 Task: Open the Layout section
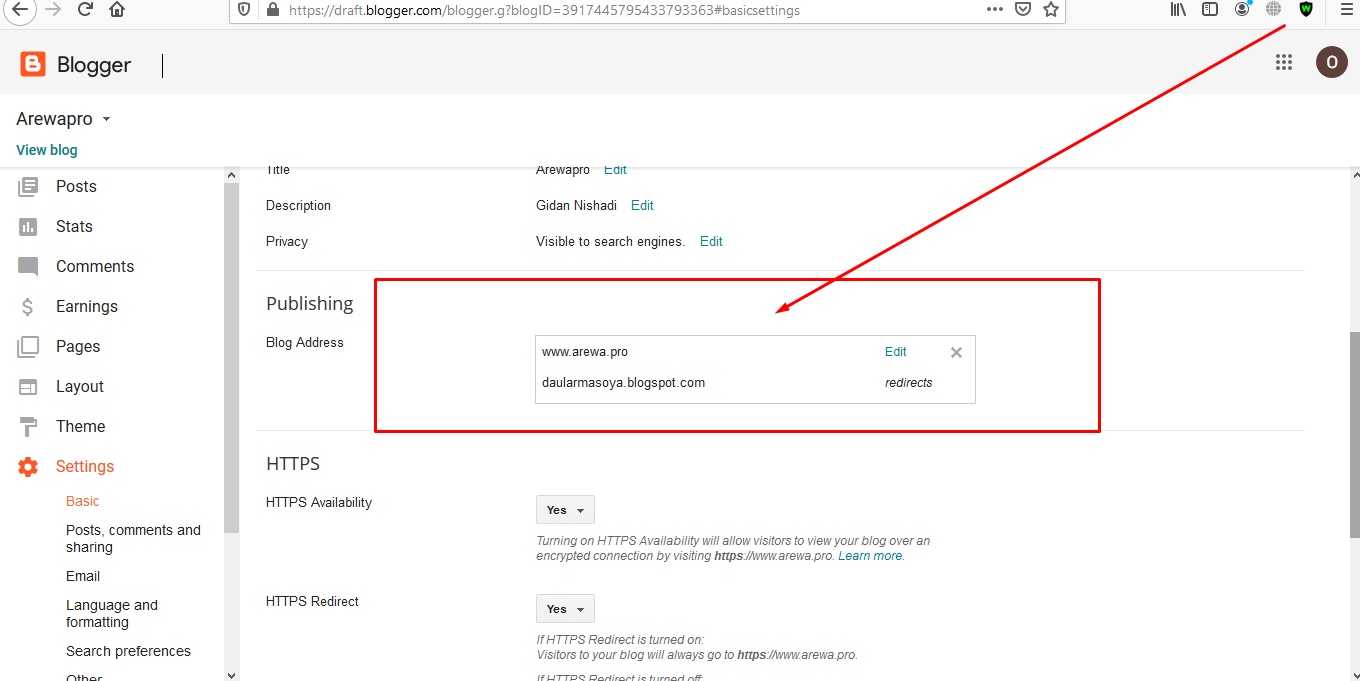[x=80, y=386]
